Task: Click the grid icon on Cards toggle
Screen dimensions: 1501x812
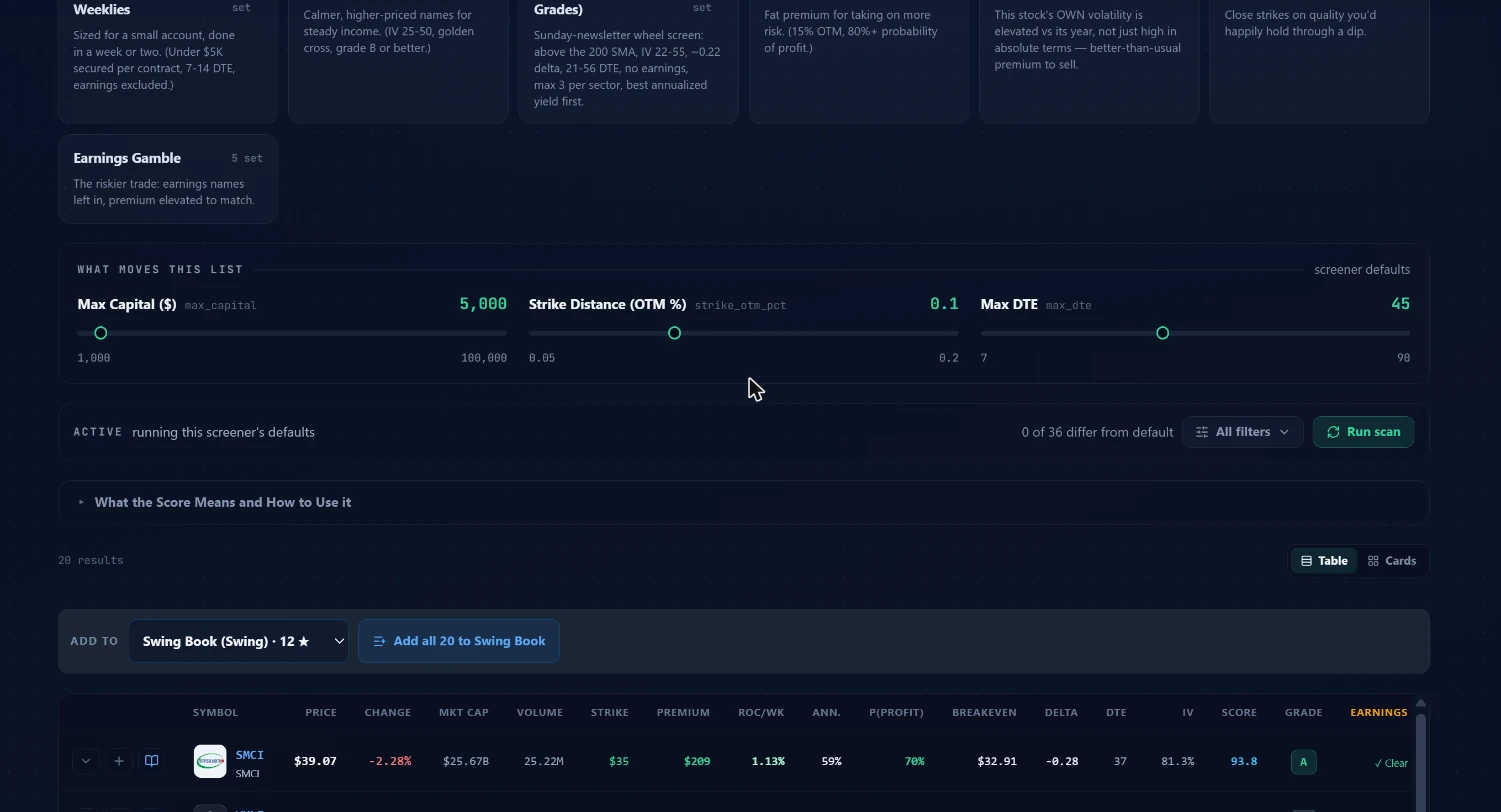Action: (x=1373, y=561)
